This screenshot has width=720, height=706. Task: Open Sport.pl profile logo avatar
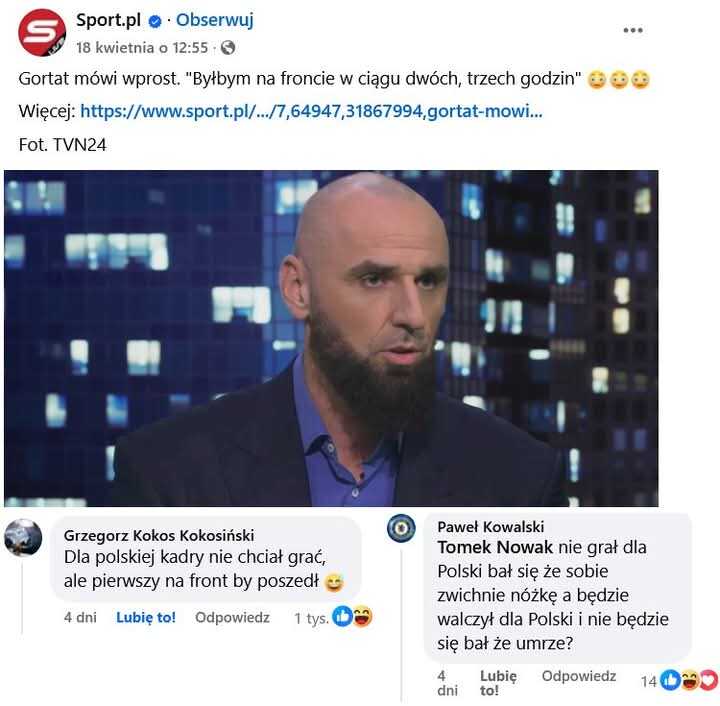point(42,32)
